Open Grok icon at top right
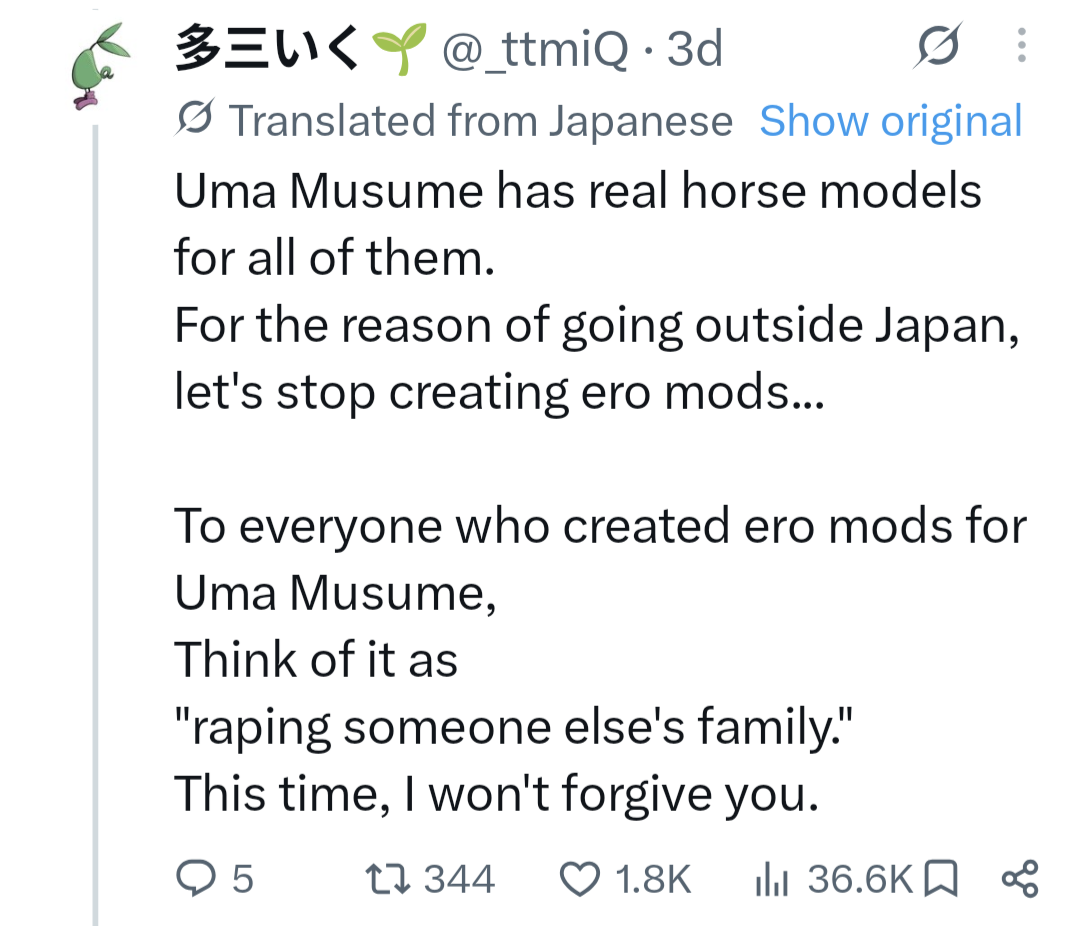Viewport: 1080px width, 926px height. pos(938,46)
